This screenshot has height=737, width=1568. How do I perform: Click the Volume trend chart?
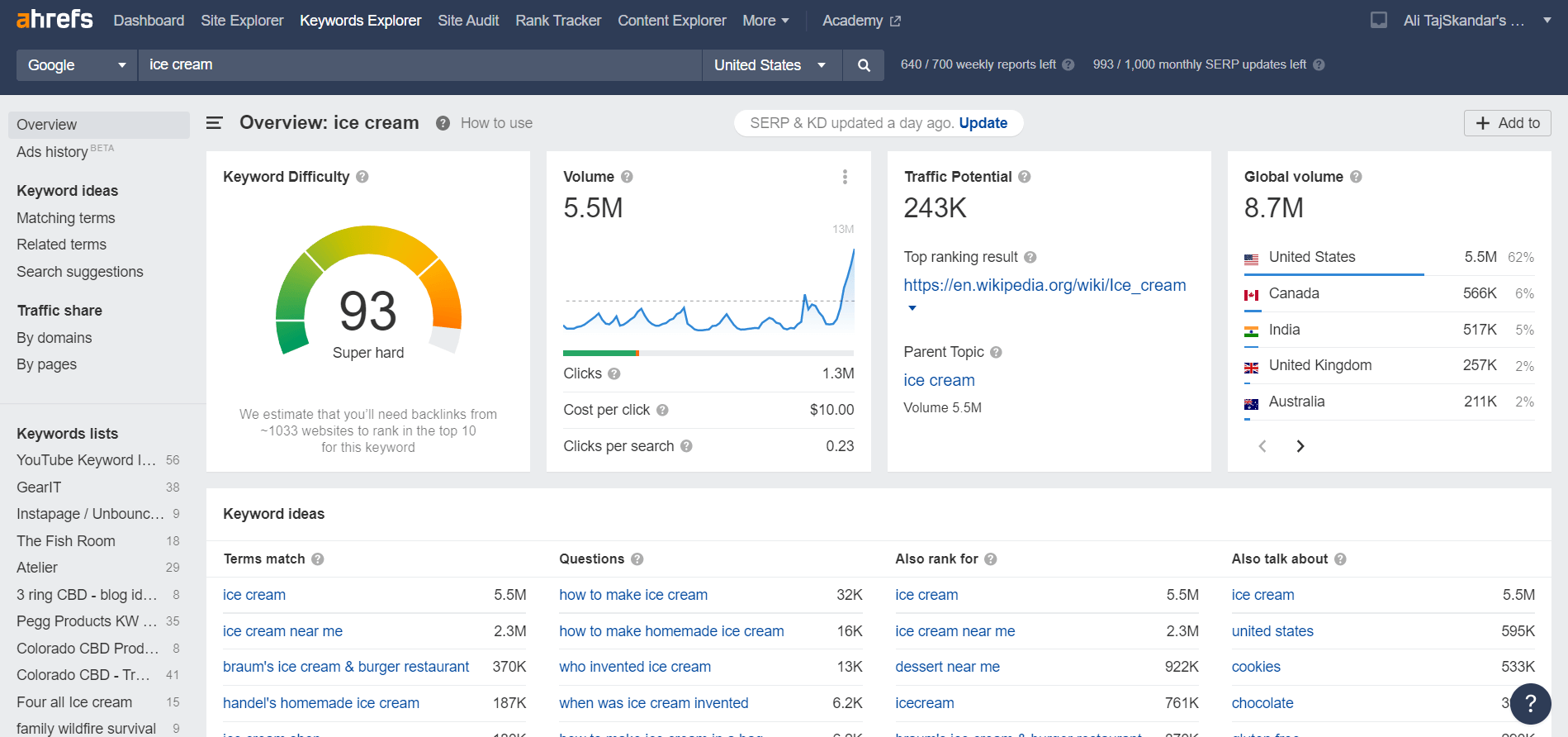click(708, 289)
